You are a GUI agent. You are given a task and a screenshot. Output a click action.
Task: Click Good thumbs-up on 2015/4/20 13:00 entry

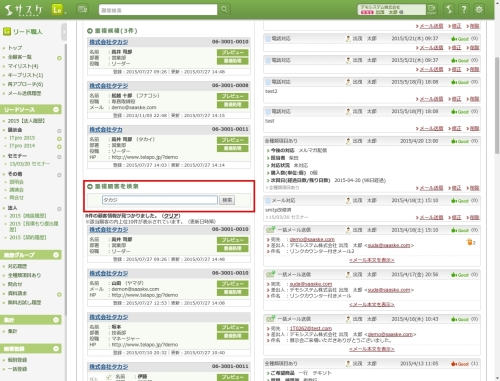point(460,141)
